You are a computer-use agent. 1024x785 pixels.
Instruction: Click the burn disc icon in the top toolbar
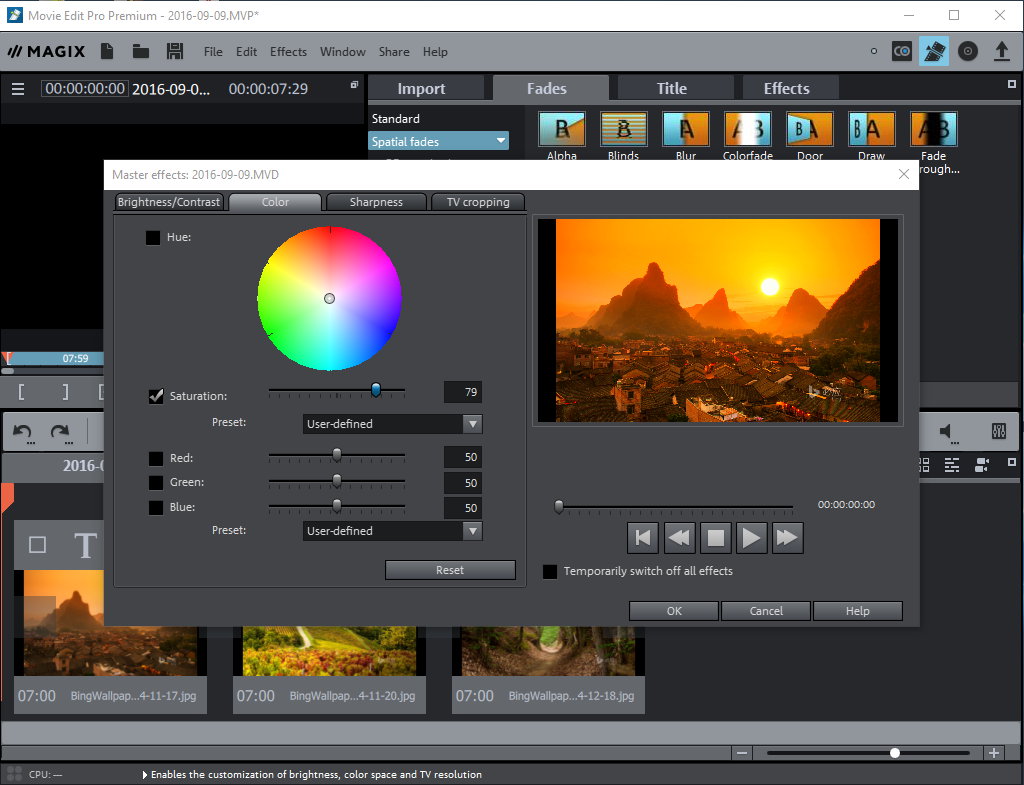(x=968, y=51)
